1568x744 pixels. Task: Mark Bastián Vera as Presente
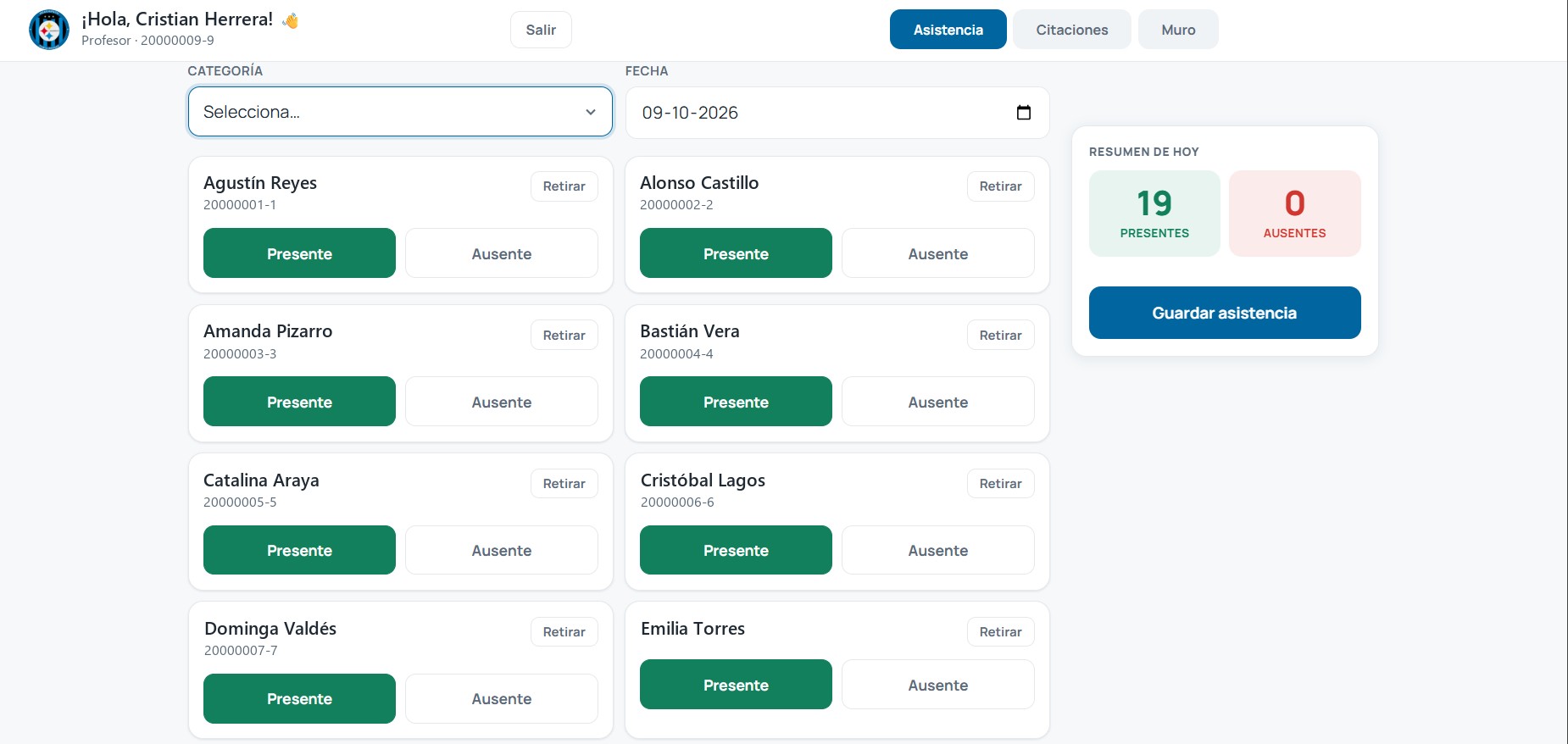click(x=736, y=402)
